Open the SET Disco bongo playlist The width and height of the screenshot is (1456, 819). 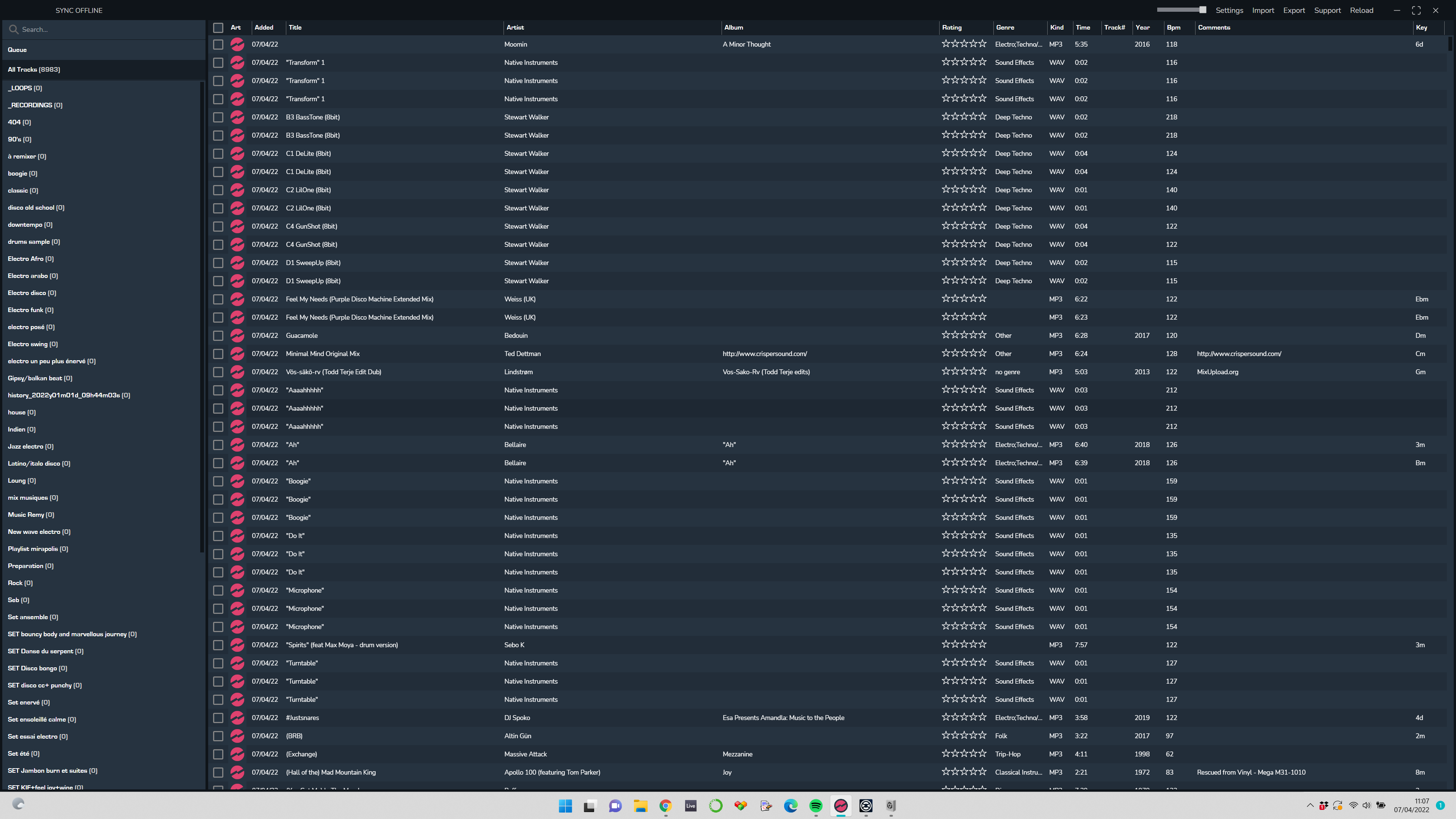pyautogui.click(x=37, y=668)
